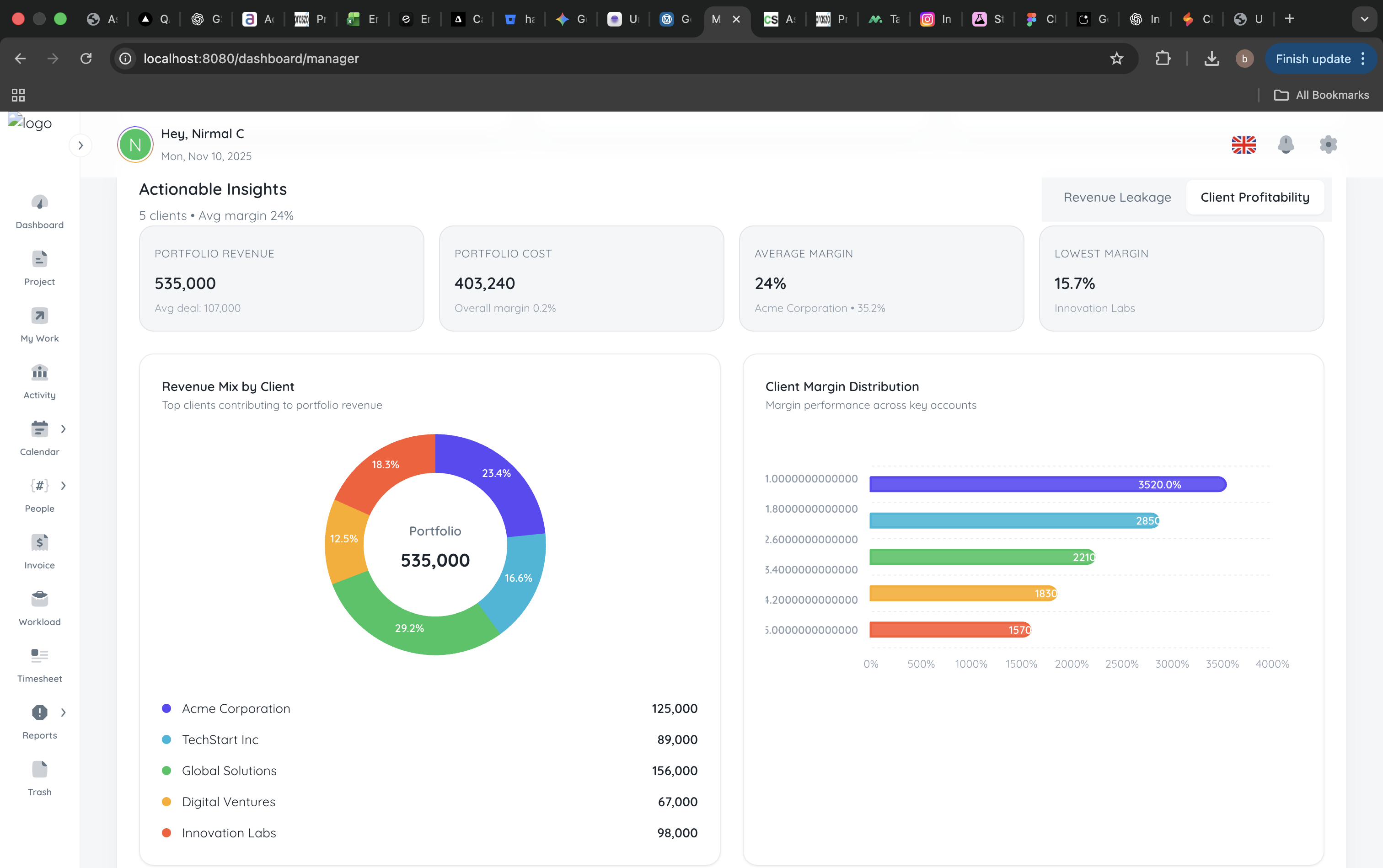Viewport: 1383px width, 868px height.
Task: Expand the Reports submenu chevron
Action: pos(63,713)
